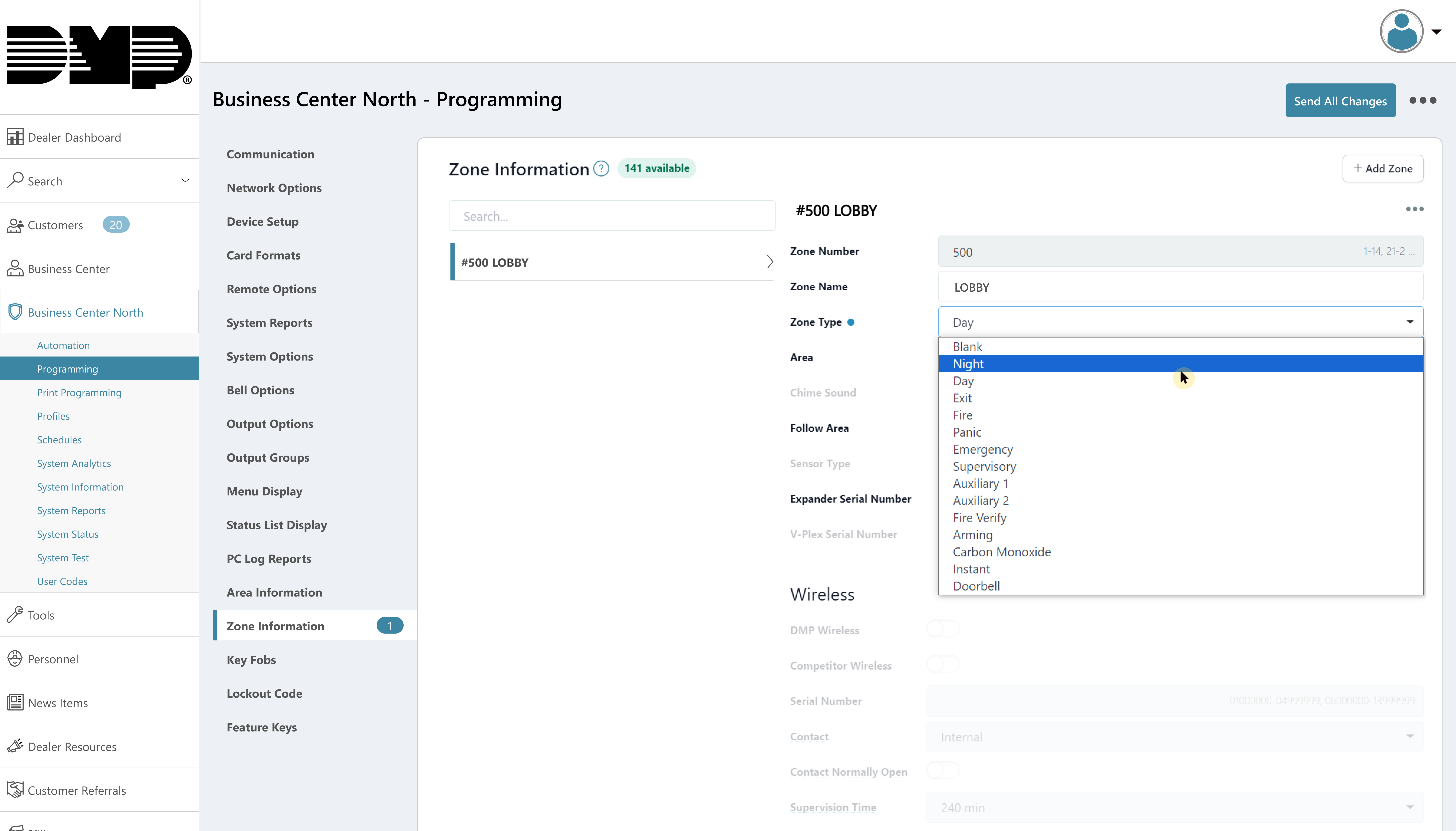This screenshot has height=831, width=1456.
Task: Choose Doorbell zone type
Action: point(1181,586)
